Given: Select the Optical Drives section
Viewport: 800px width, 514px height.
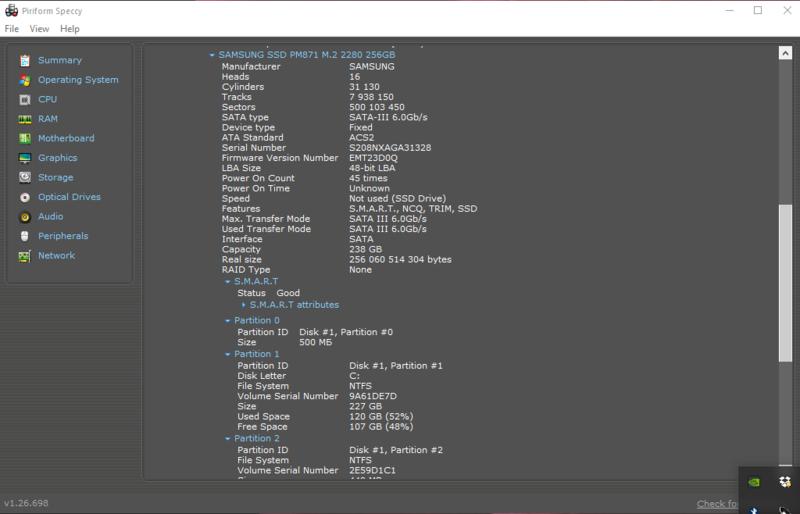Looking at the screenshot, I should (69, 197).
